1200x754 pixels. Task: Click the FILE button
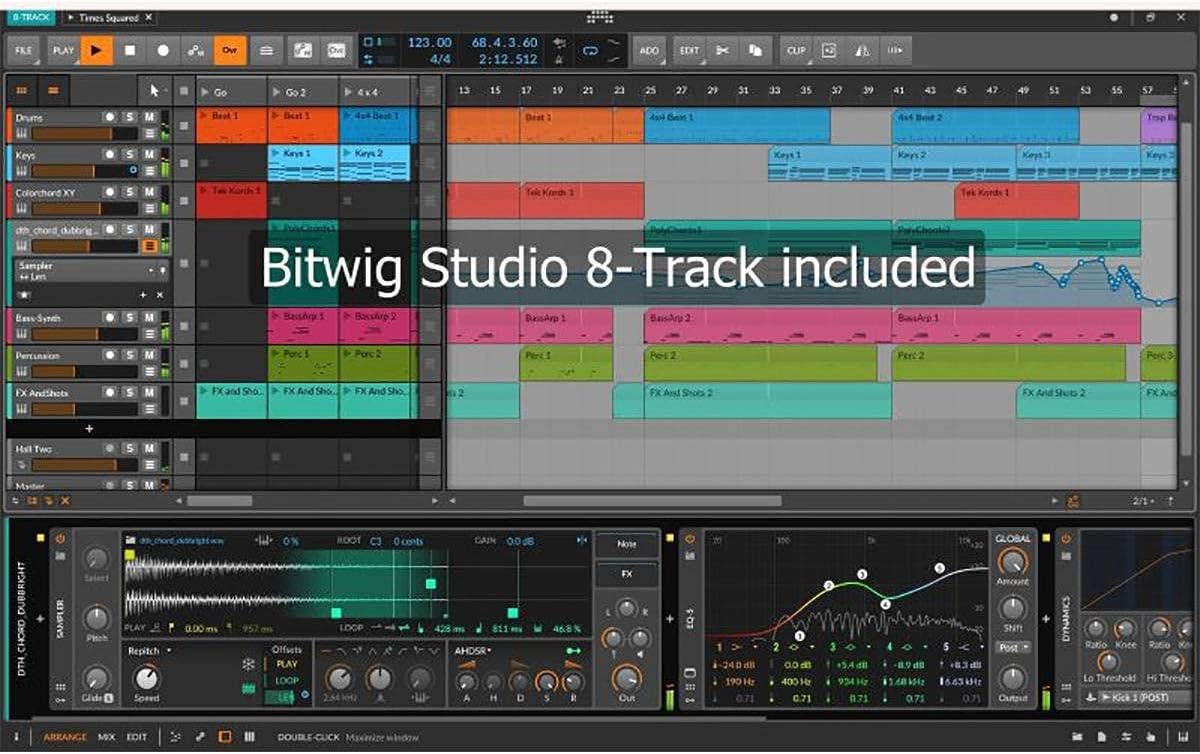coord(24,50)
